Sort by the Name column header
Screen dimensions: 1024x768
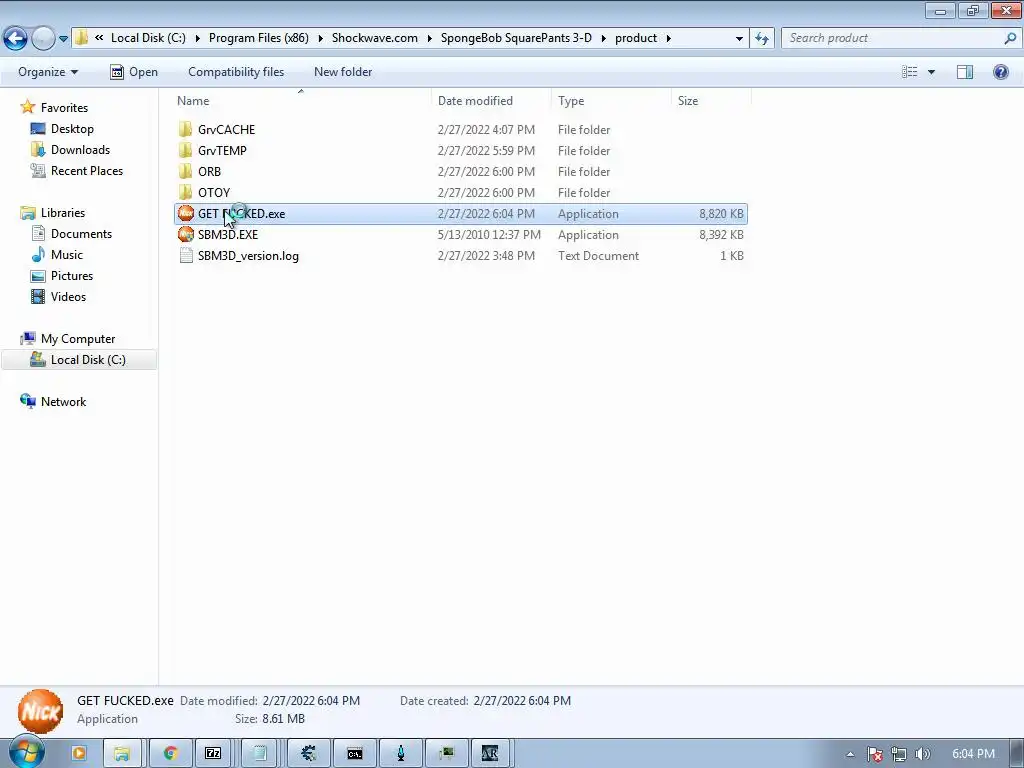pos(193,101)
